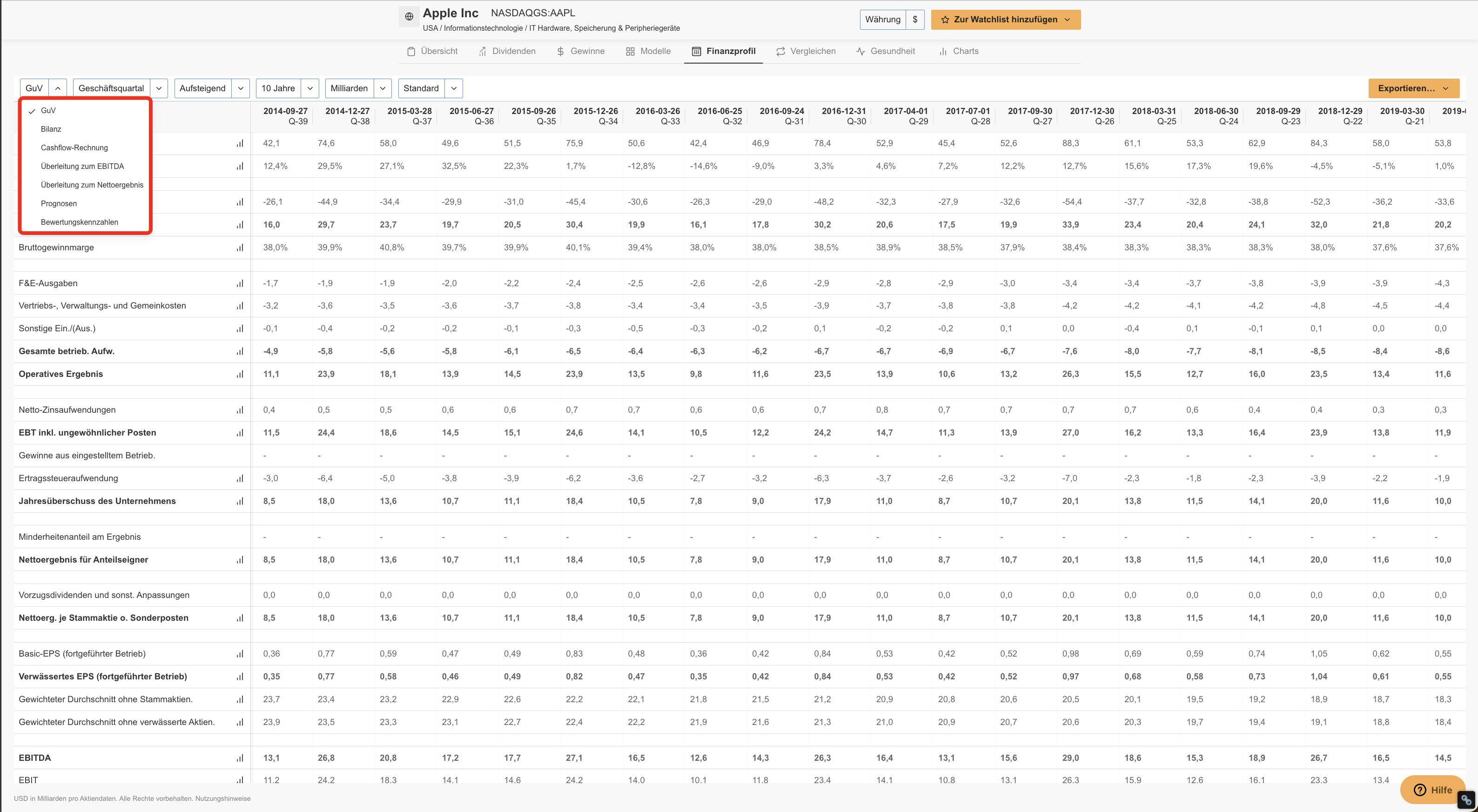Show chart for Verwässertes EPS row
This screenshot has width=1478, height=812.
pos(240,677)
